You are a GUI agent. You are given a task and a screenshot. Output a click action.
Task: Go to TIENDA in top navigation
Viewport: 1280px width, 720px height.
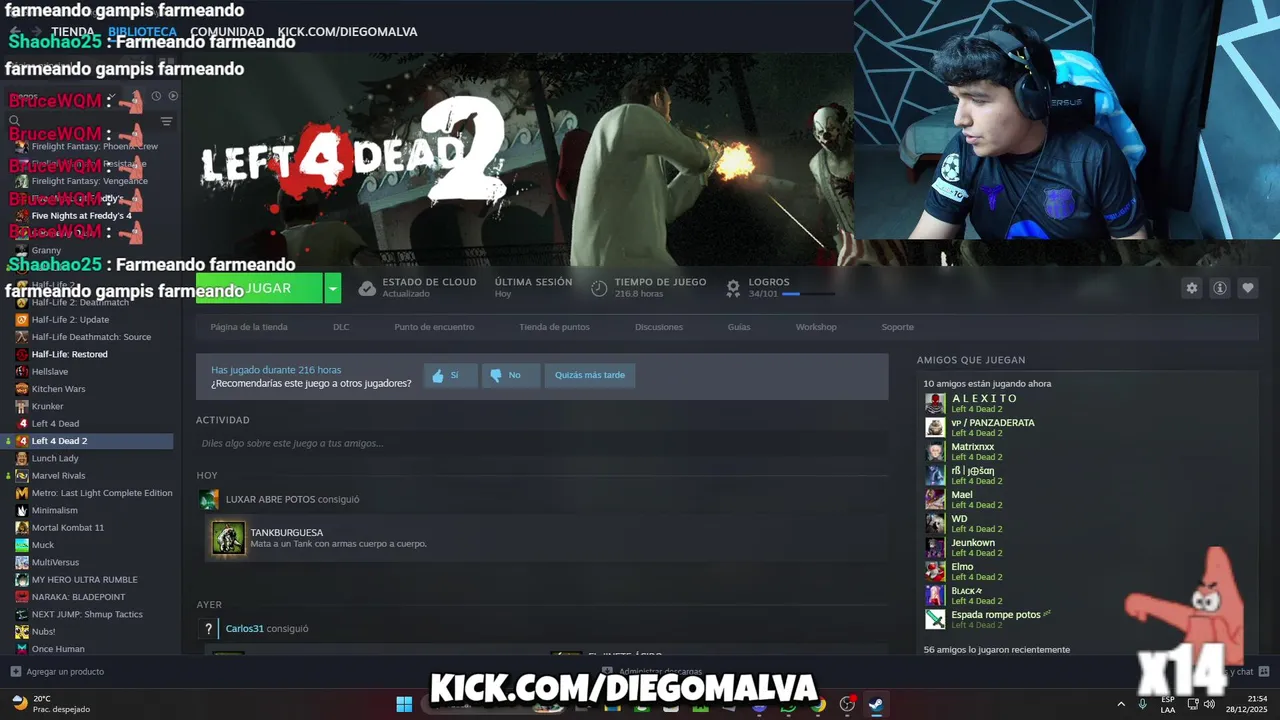click(x=72, y=32)
